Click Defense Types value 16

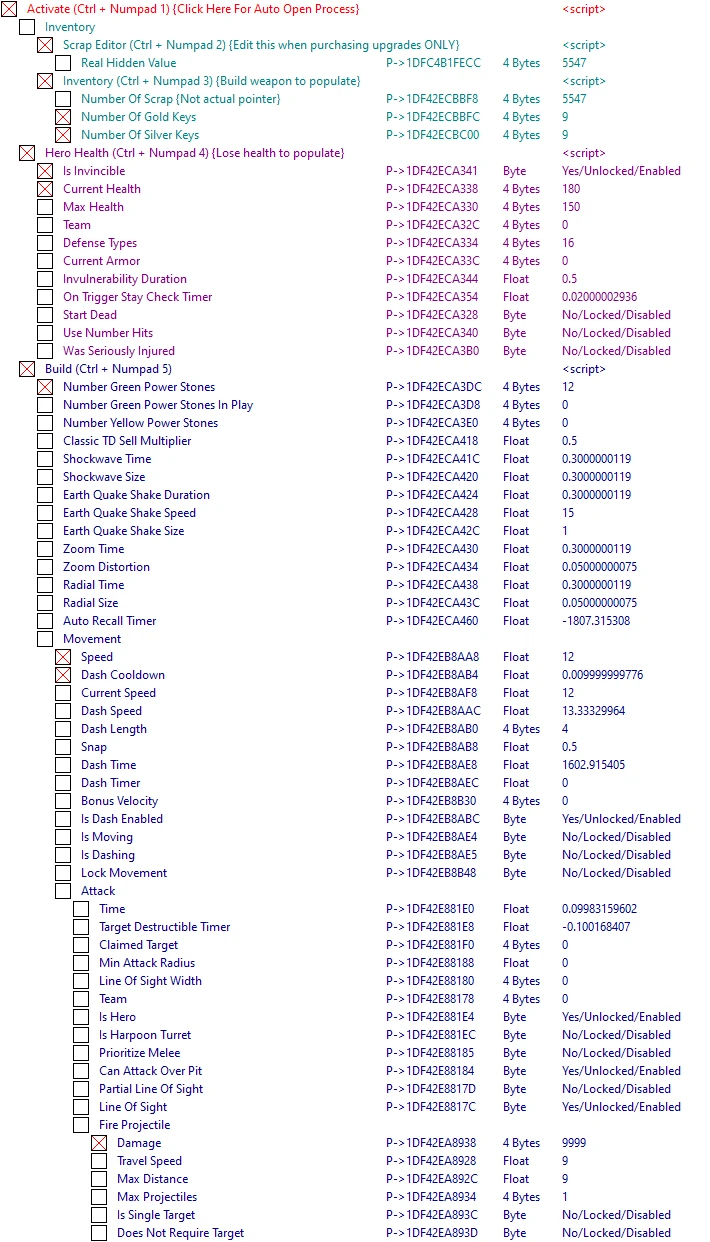point(568,243)
